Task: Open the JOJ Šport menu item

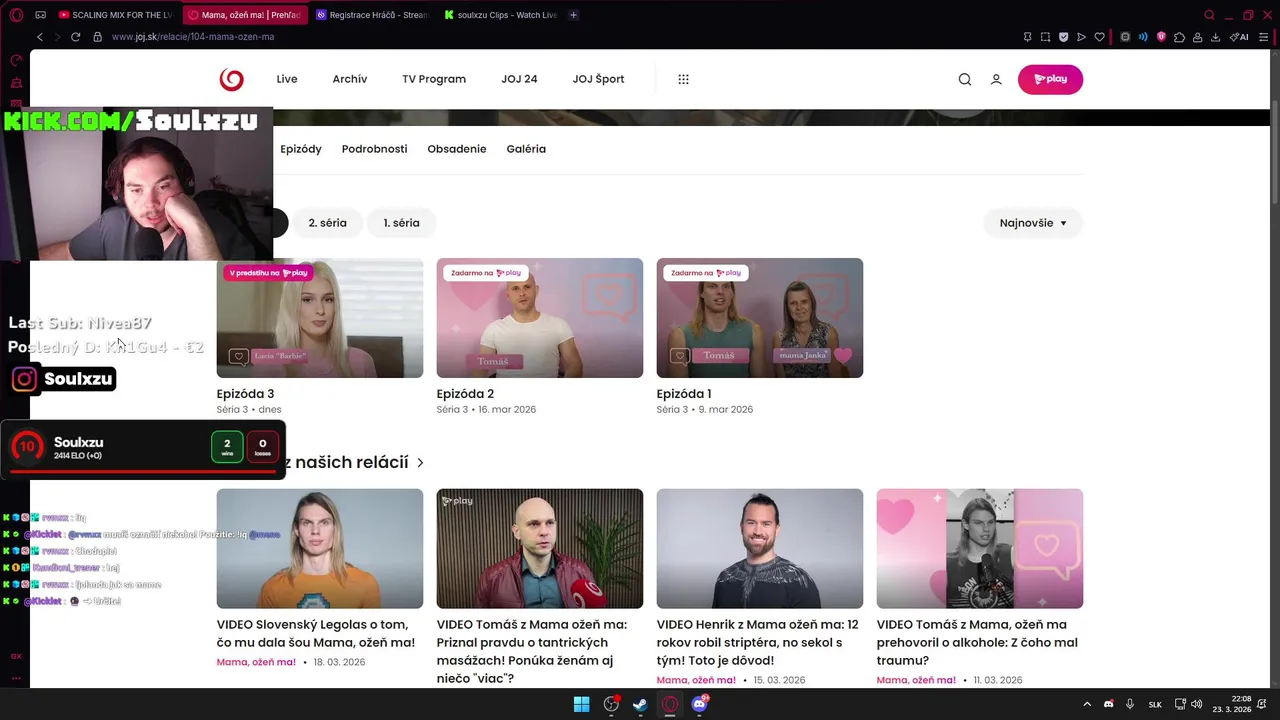Action: coord(598,79)
